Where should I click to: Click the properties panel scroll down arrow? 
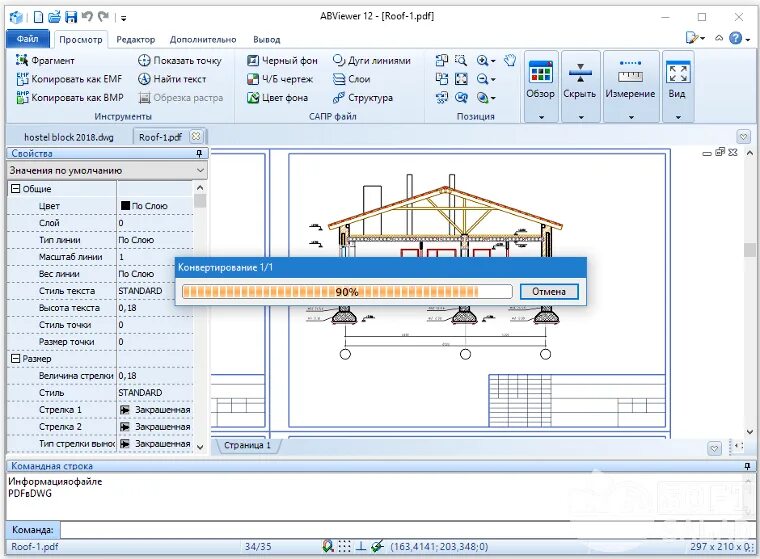coord(200,447)
